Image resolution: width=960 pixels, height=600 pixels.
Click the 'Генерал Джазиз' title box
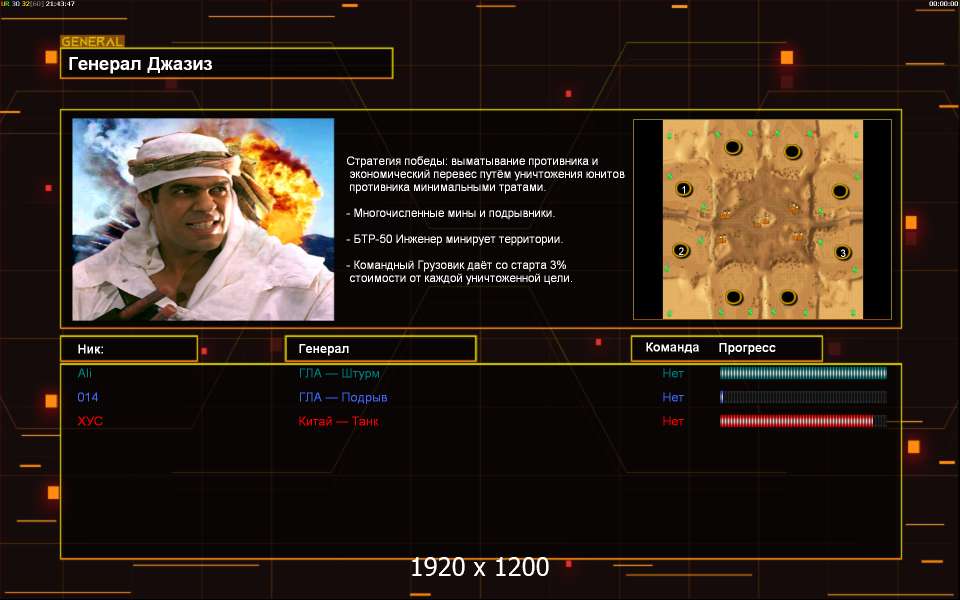tap(227, 63)
